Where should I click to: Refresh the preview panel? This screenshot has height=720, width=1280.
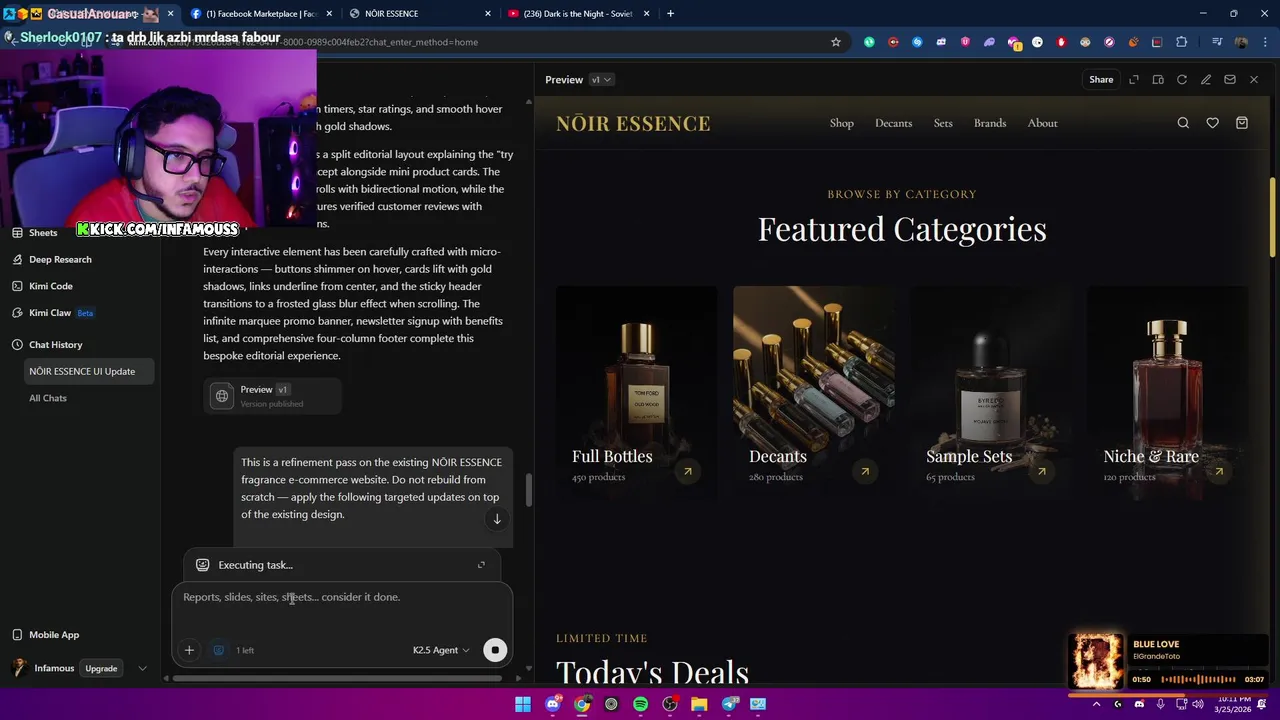pos(1182,80)
